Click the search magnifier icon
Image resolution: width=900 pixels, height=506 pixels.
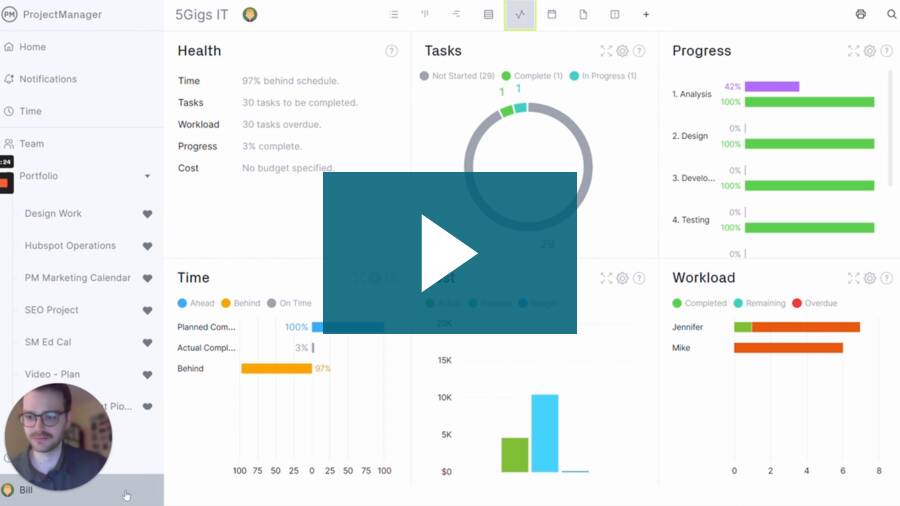point(891,14)
